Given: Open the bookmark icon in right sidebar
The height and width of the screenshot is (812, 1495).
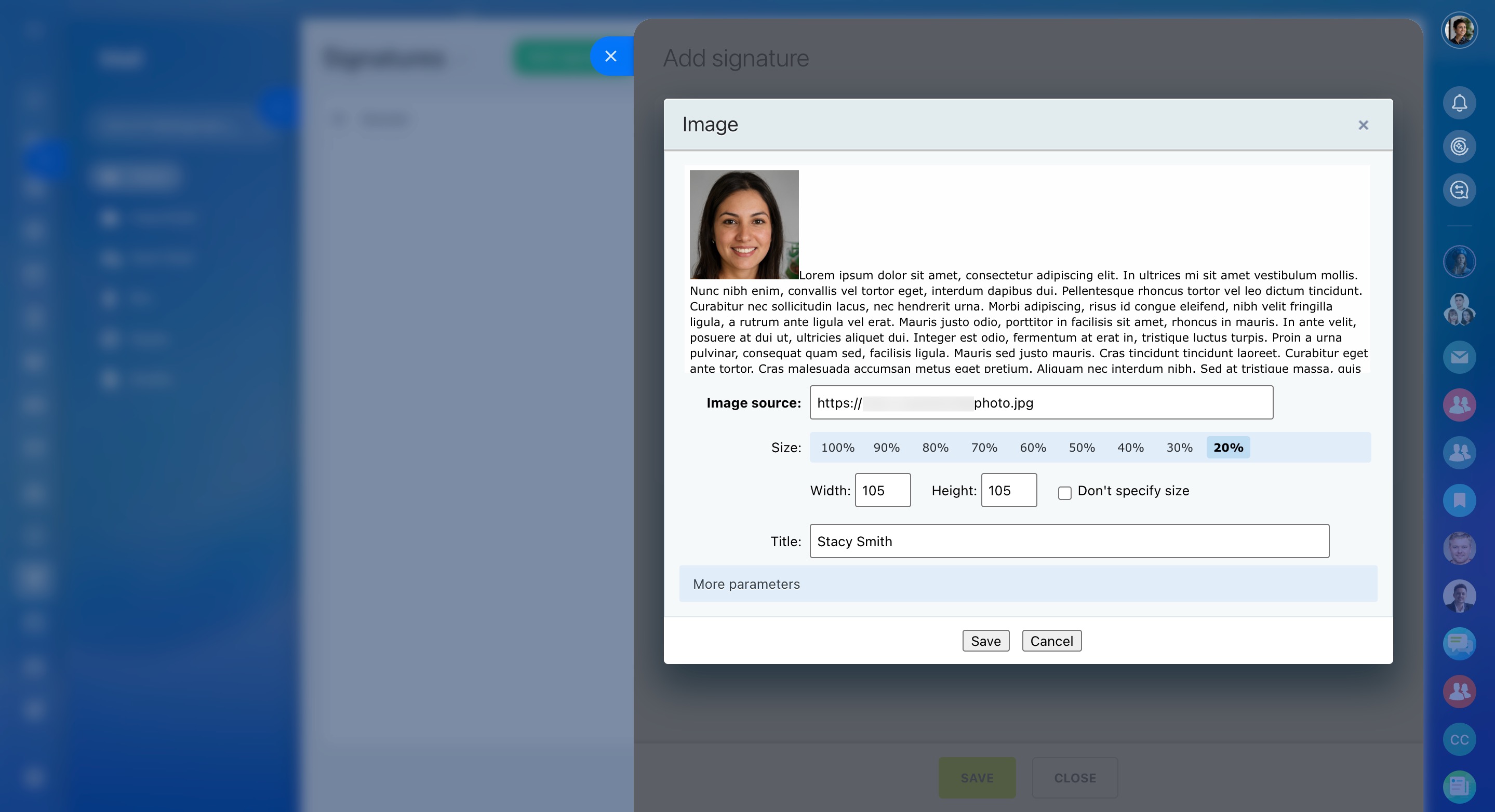Looking at the screenshot, I should coord(1459,500).
